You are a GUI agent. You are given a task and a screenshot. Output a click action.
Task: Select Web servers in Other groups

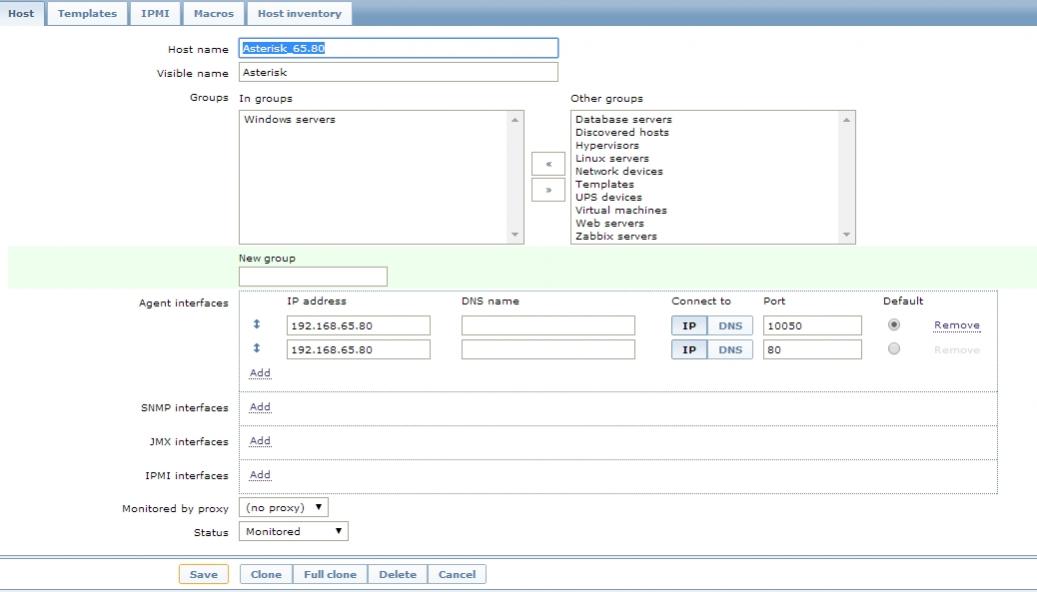(609, 224)
